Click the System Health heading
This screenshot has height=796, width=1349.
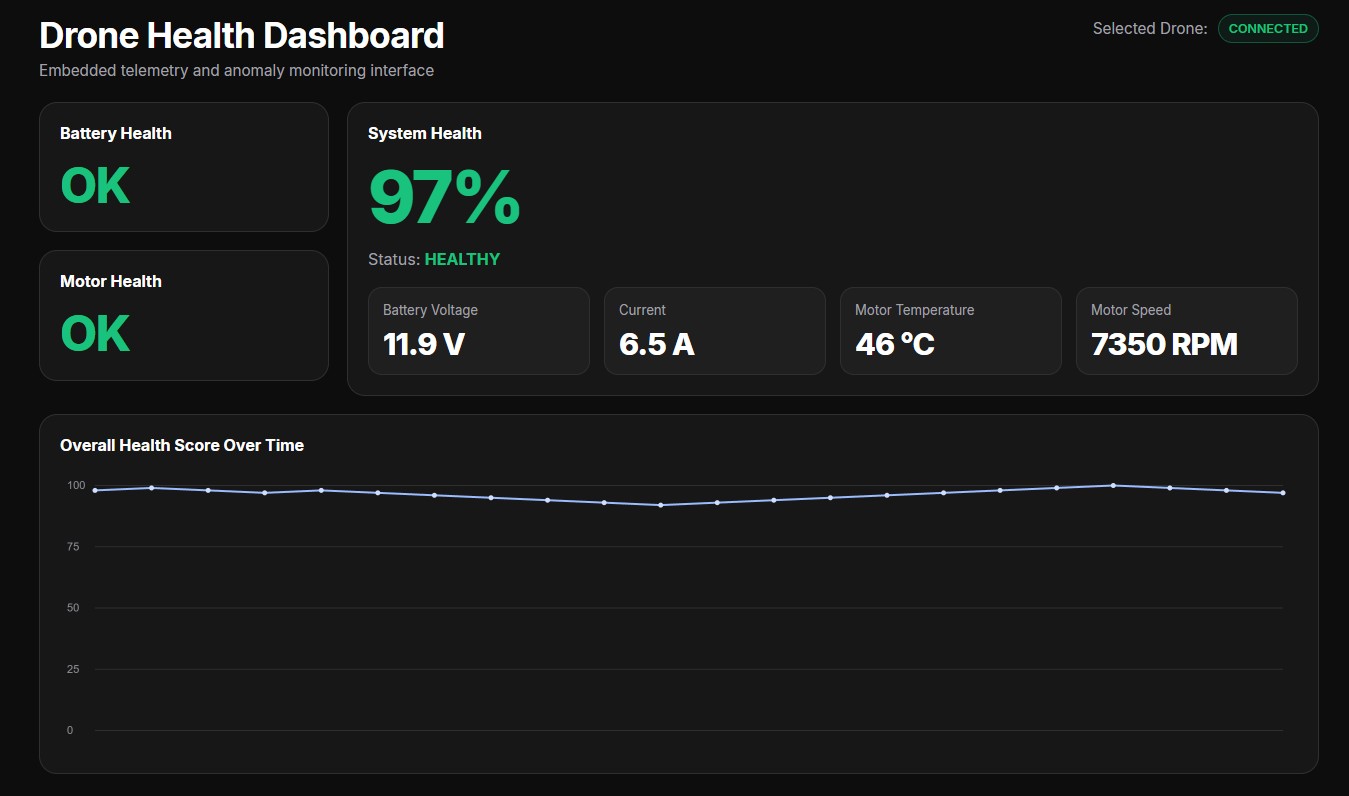click(425, 133)
